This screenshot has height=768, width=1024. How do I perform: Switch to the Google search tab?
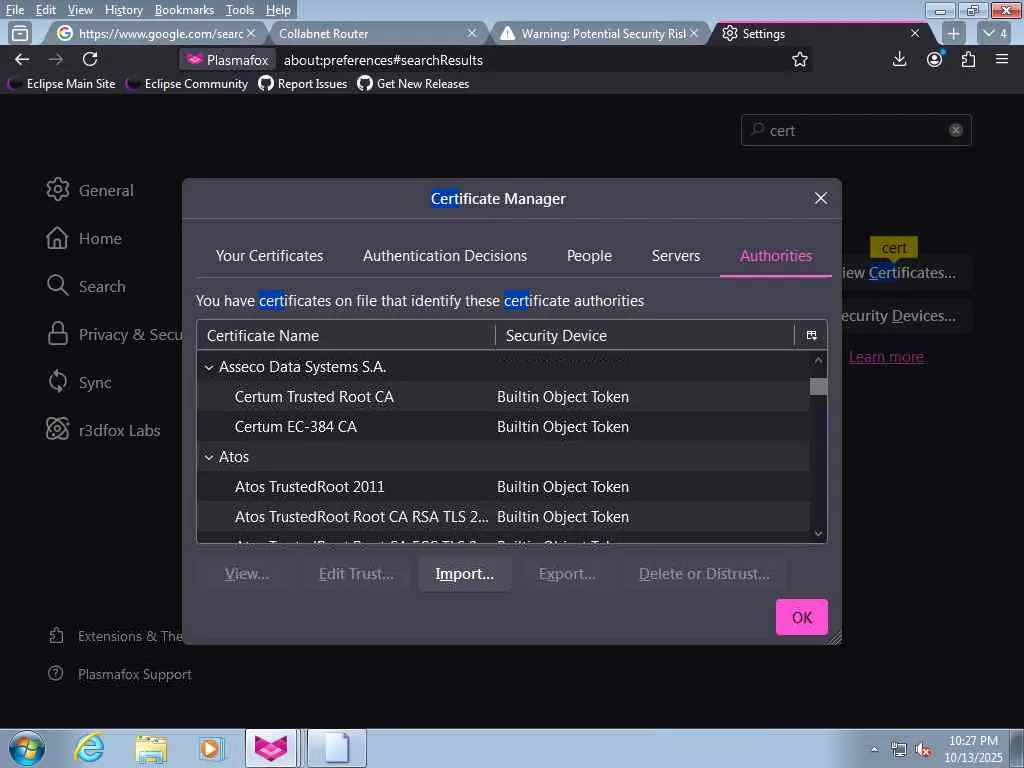(155, 33)
